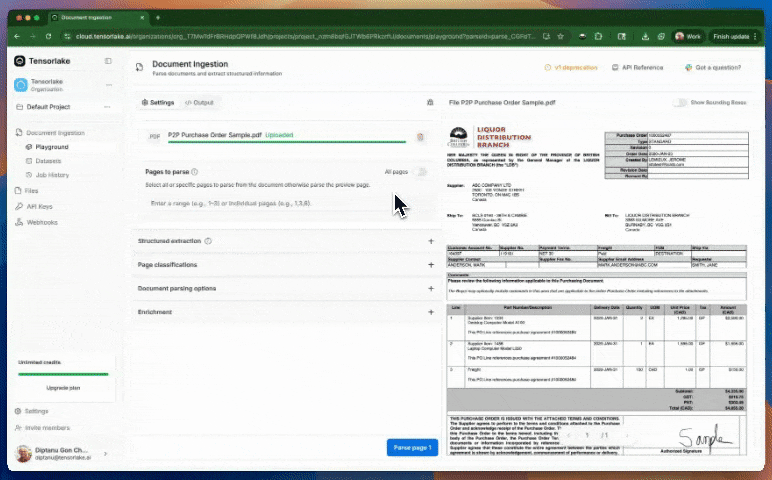Collapse sidebar using the panel icon

coord(108,61)
